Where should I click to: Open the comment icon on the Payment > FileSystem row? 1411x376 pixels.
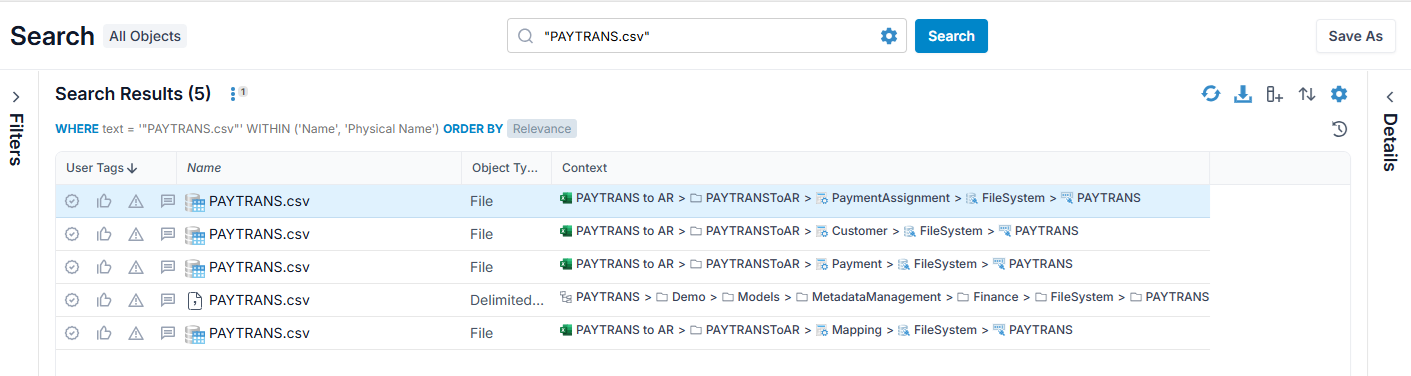pyautogui.click(x=168, y=267)
